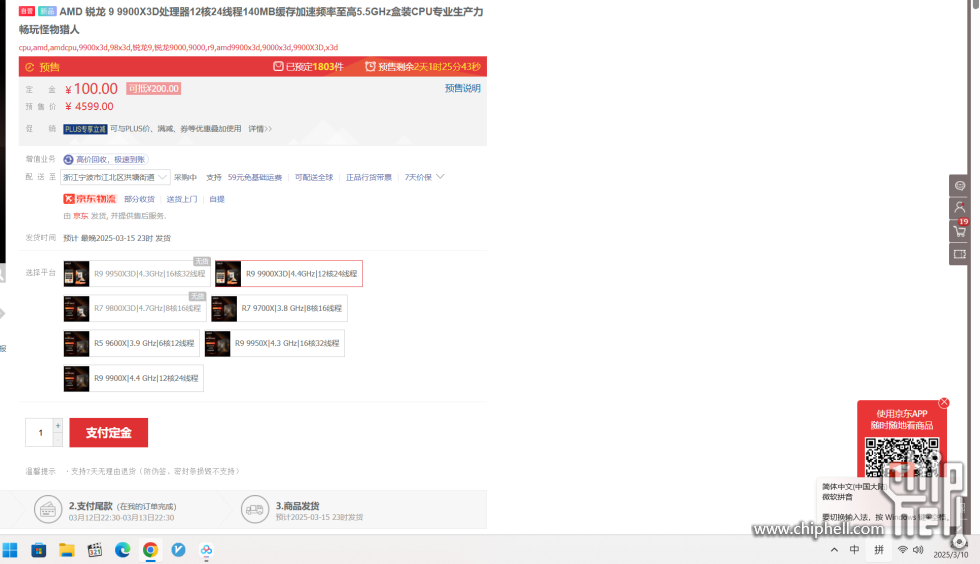Screen dimensions: 980x564
Task: Open the sidebar user account icon
Action: 959,208
